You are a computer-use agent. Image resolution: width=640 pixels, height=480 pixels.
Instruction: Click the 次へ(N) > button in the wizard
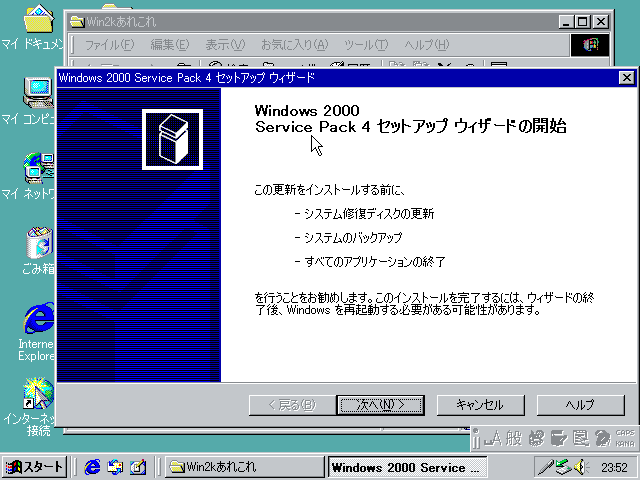click(x=380, y=405)
